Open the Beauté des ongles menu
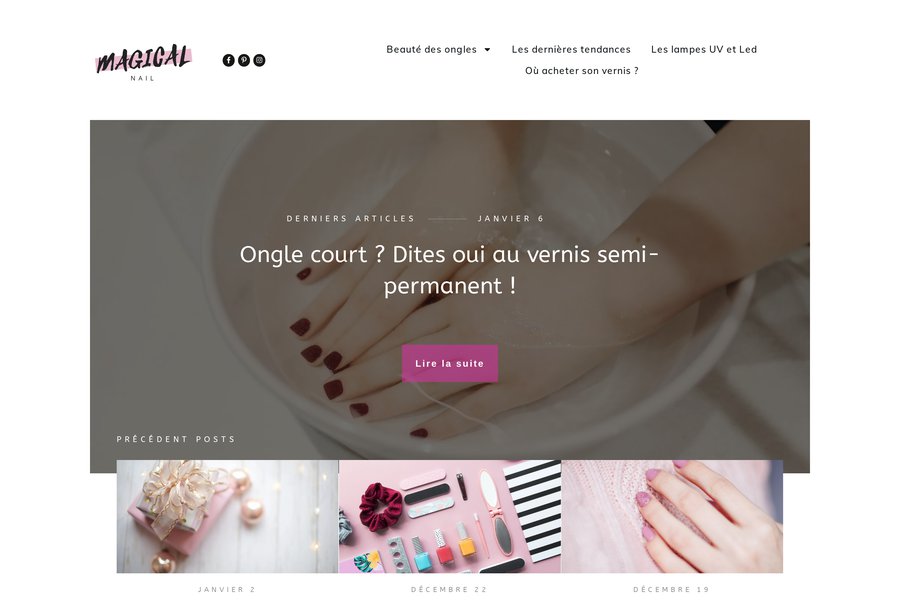This screenshot has width=900, height=600. (x=431, y=49)
